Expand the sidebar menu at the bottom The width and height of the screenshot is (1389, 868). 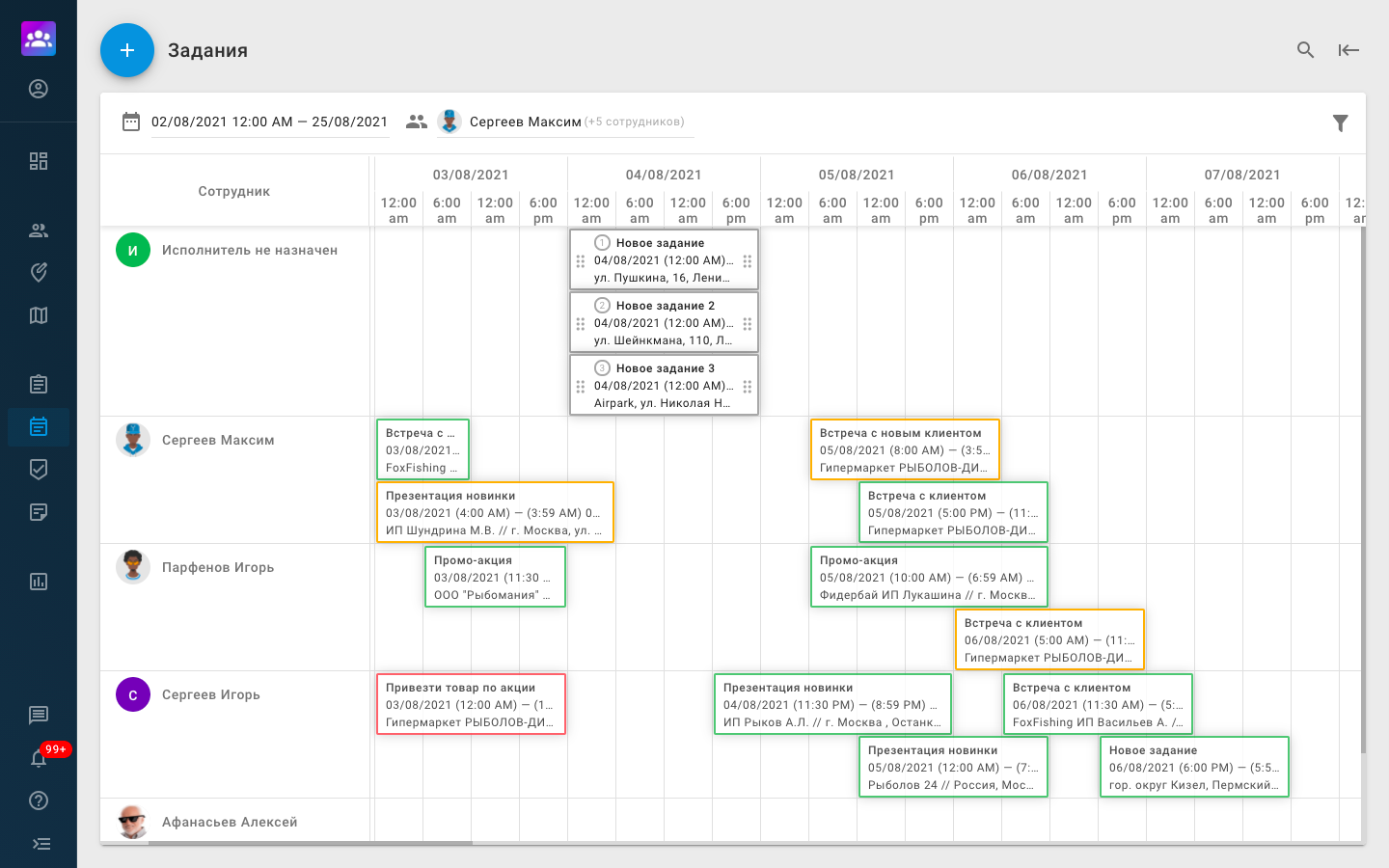pyautogui.click(x=41, y=844)
